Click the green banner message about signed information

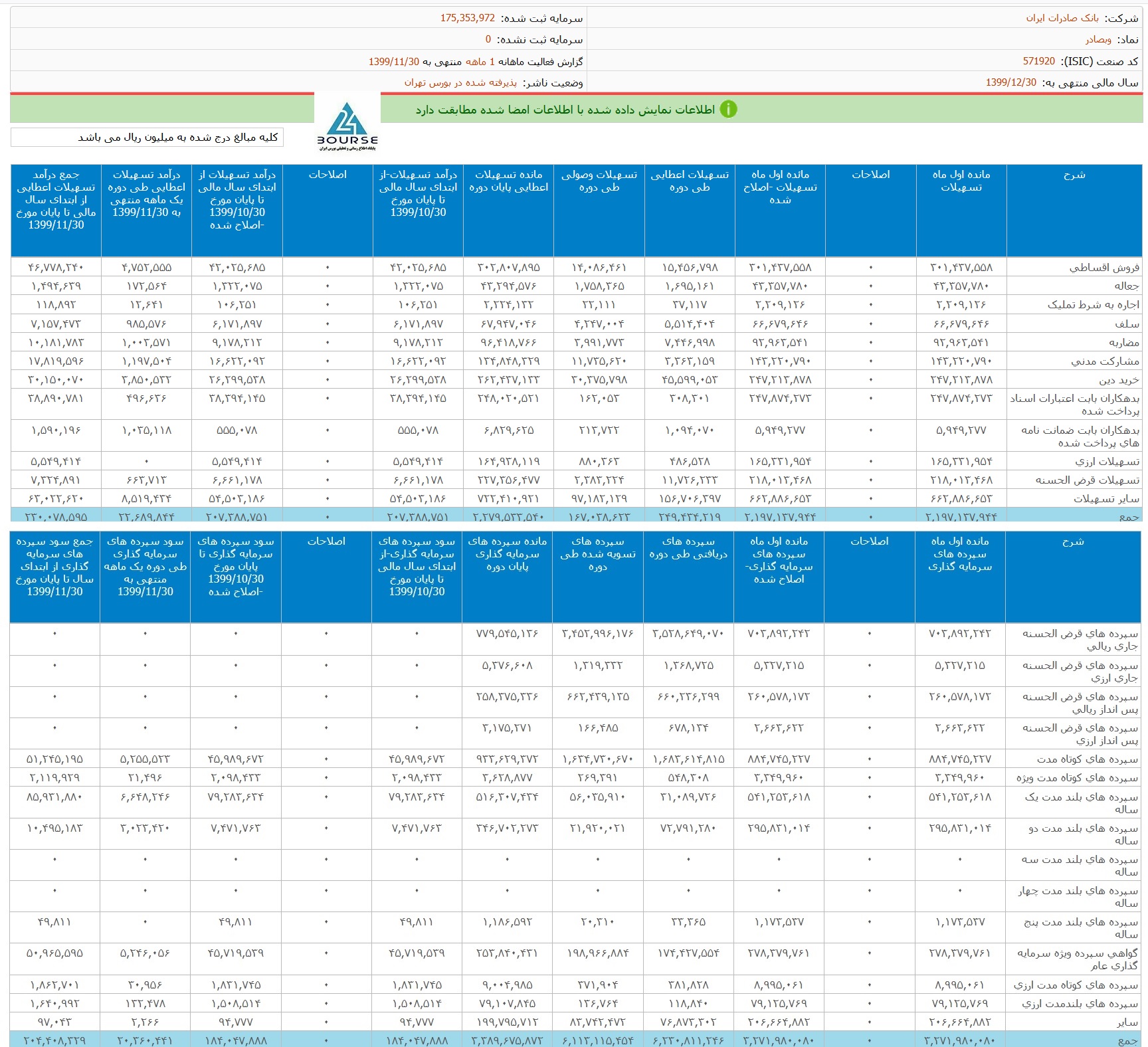pos(565,110)
